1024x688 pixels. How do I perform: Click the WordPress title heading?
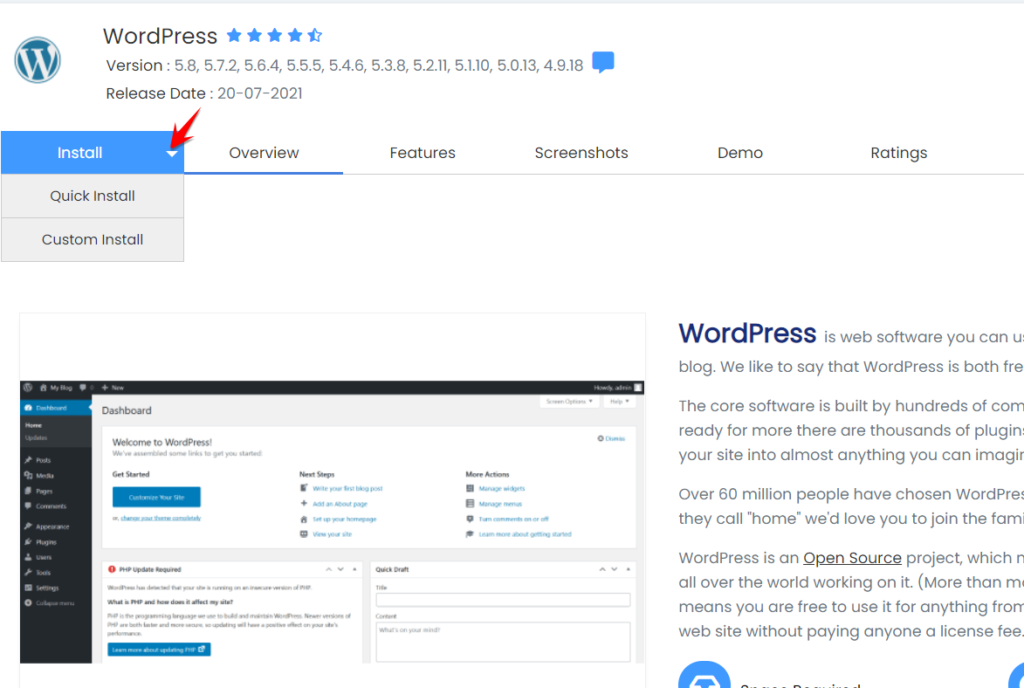pos(160,36)
